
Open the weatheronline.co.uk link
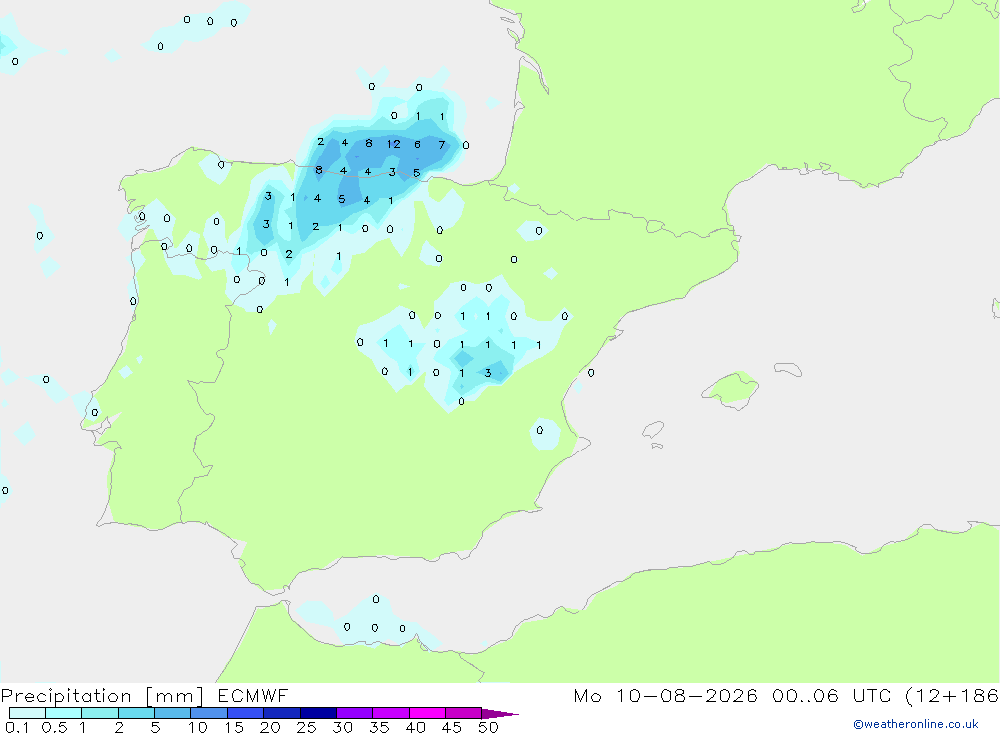point(916,724)
